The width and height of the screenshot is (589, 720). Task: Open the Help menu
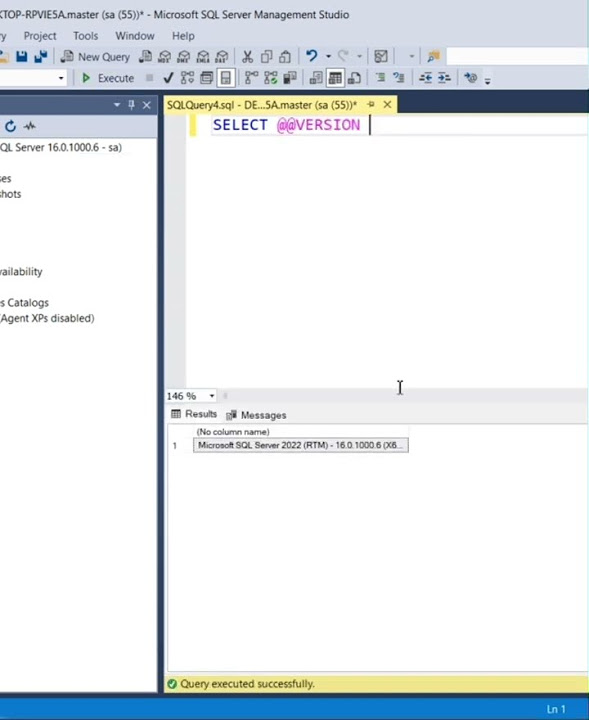[x=183, y=36]
